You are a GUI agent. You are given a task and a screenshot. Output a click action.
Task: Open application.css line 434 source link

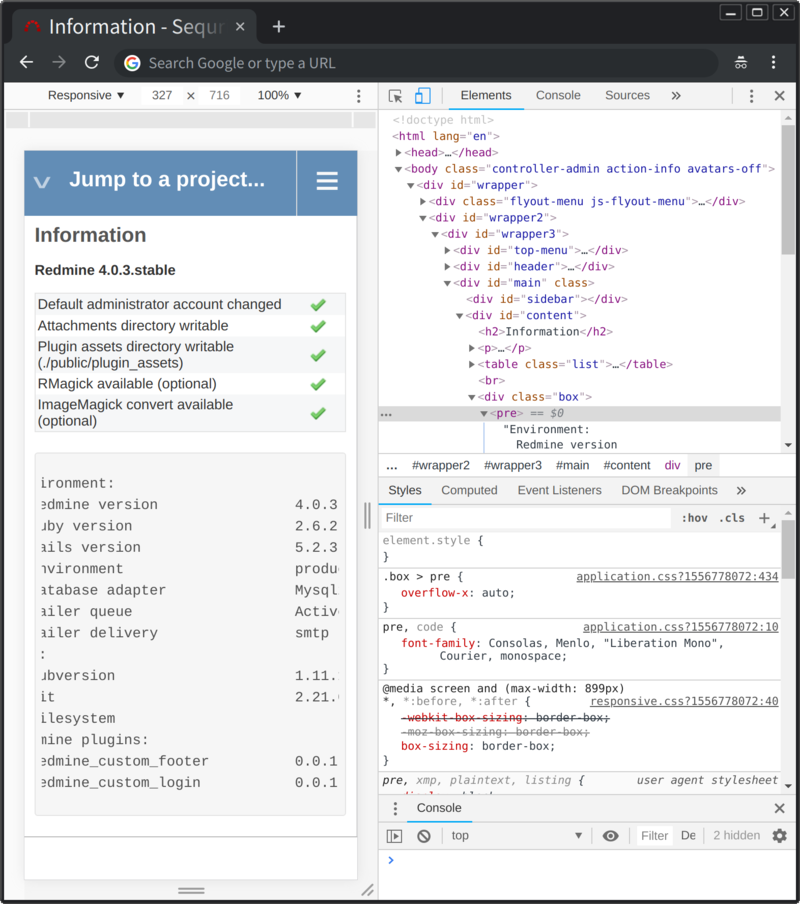677,577
